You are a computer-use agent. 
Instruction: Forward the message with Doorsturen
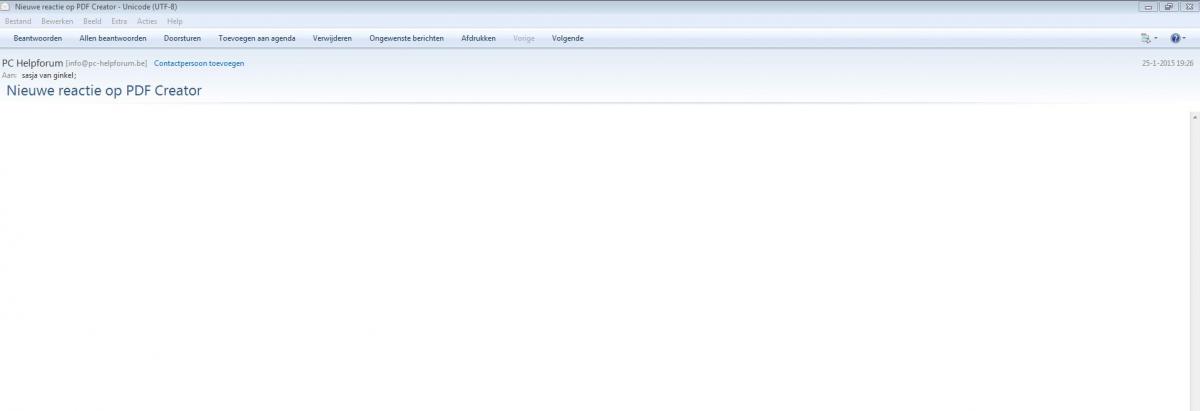pyautogui.click(x=182, y=38)
